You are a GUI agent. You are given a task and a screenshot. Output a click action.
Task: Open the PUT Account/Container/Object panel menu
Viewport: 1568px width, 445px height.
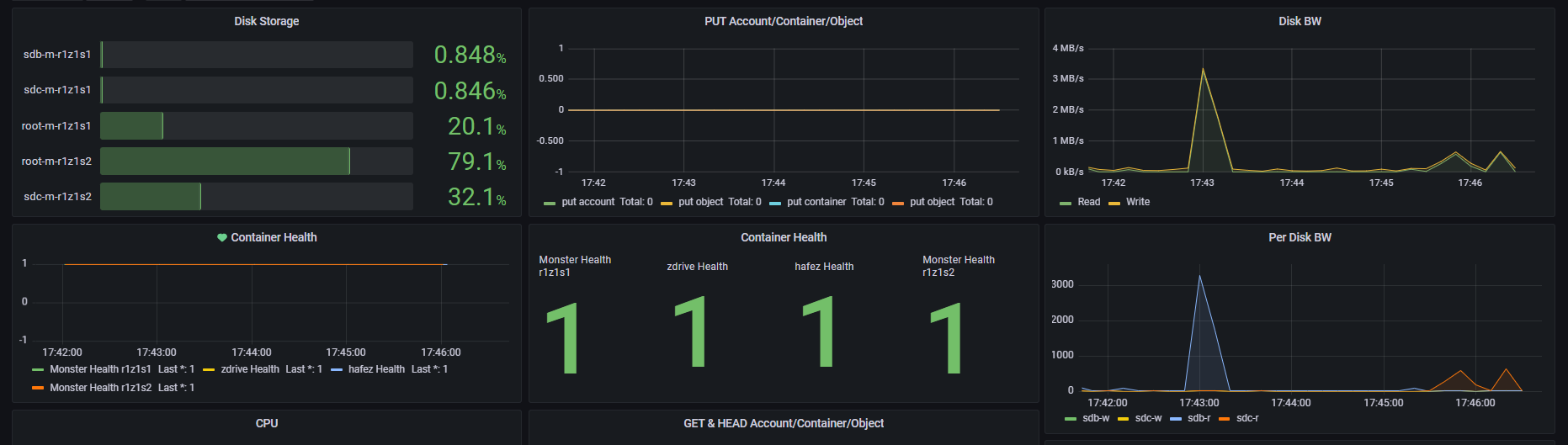click(x=783, y=21)
